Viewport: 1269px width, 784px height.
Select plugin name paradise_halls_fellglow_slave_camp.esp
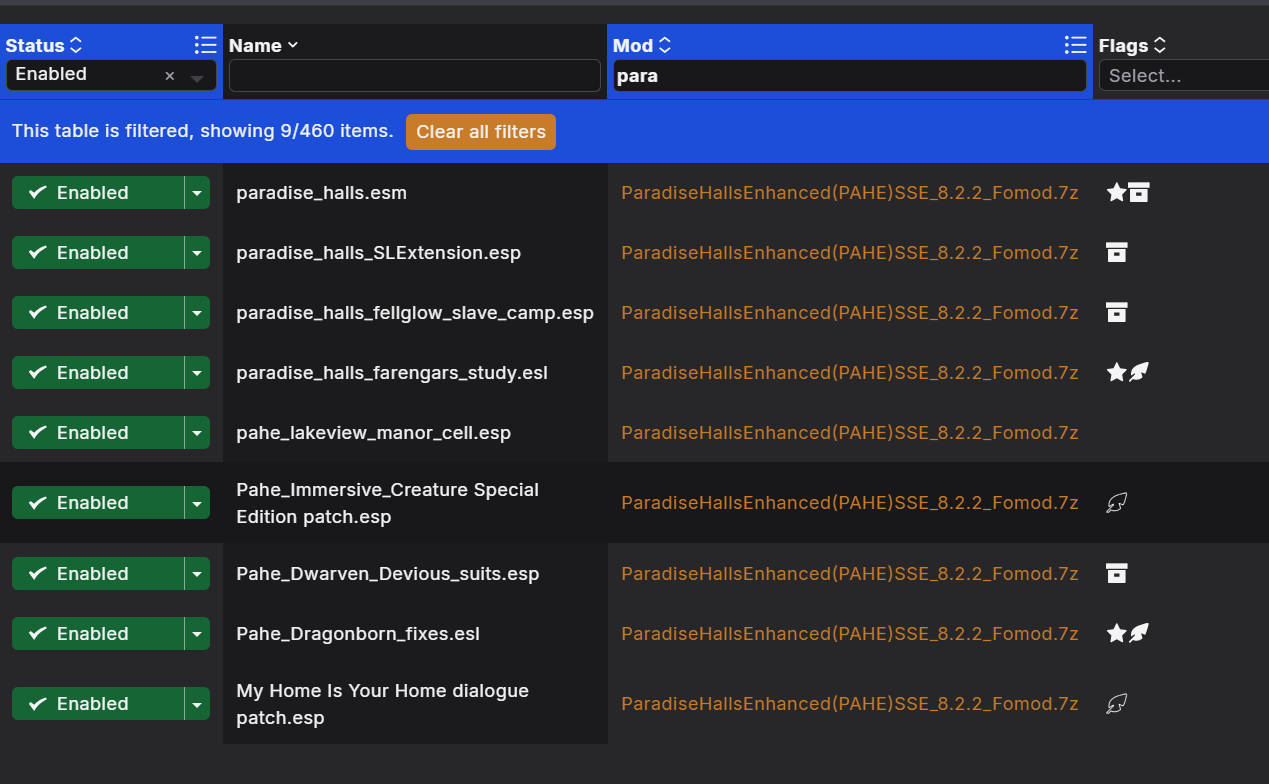[415, 313]
